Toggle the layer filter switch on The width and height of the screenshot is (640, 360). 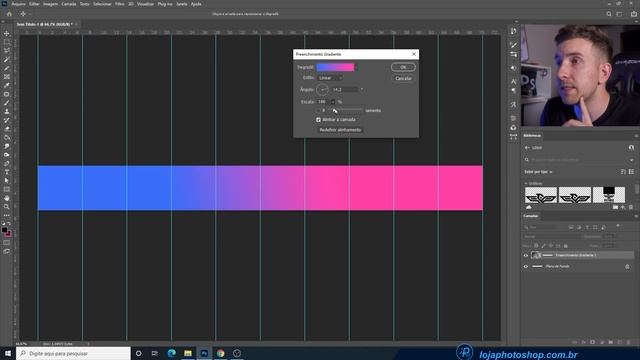(618, 226)
